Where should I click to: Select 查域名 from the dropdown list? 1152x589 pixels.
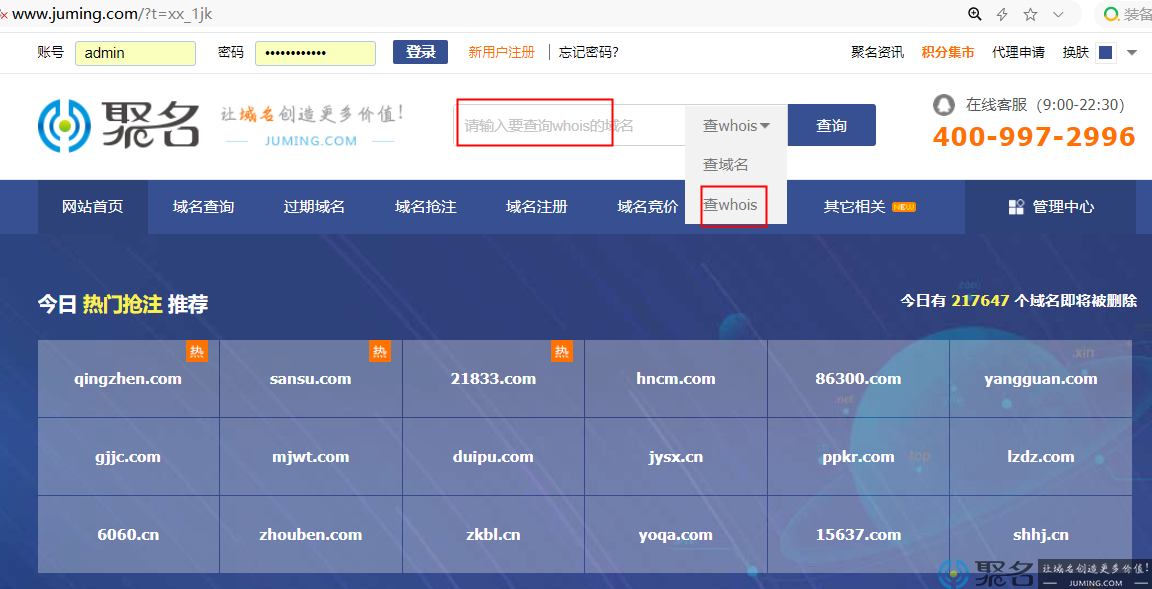(x=725, y=165)
